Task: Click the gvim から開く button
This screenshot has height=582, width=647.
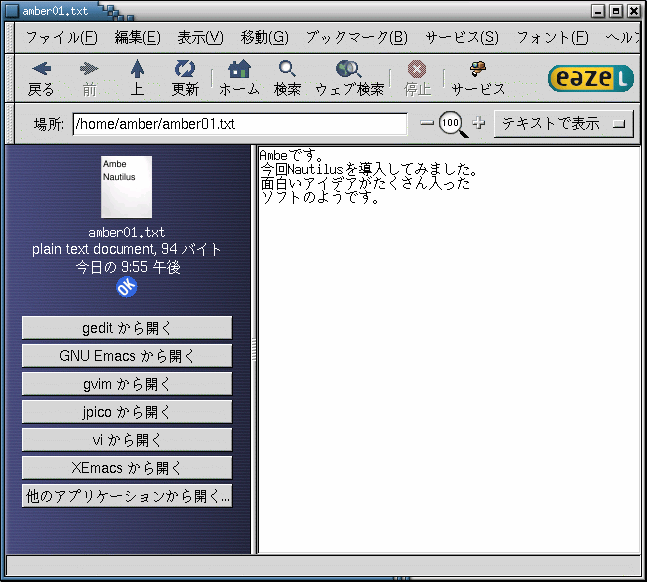Action: [127, 384]
